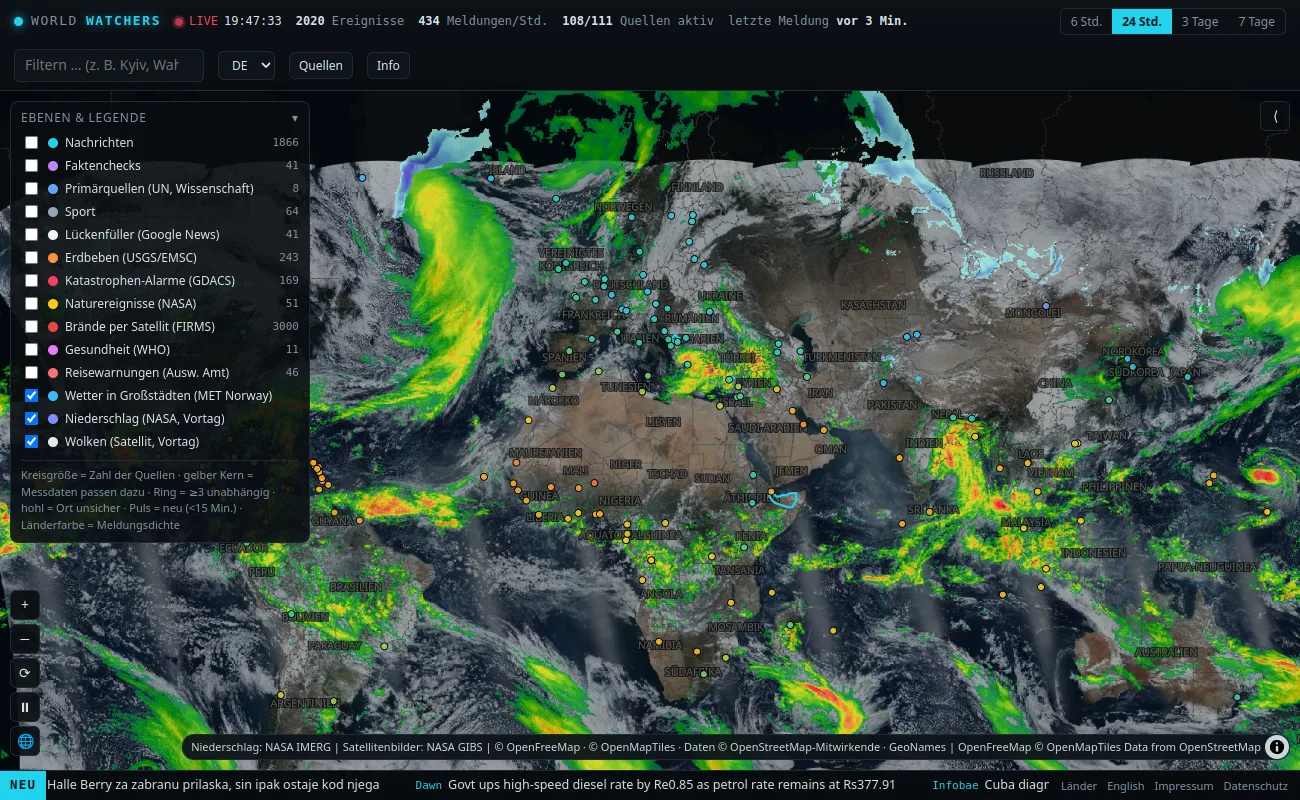The height and width of the screenshot is (800, 1300).
Task: Open the Impressum link
Action: [1183, 786]
